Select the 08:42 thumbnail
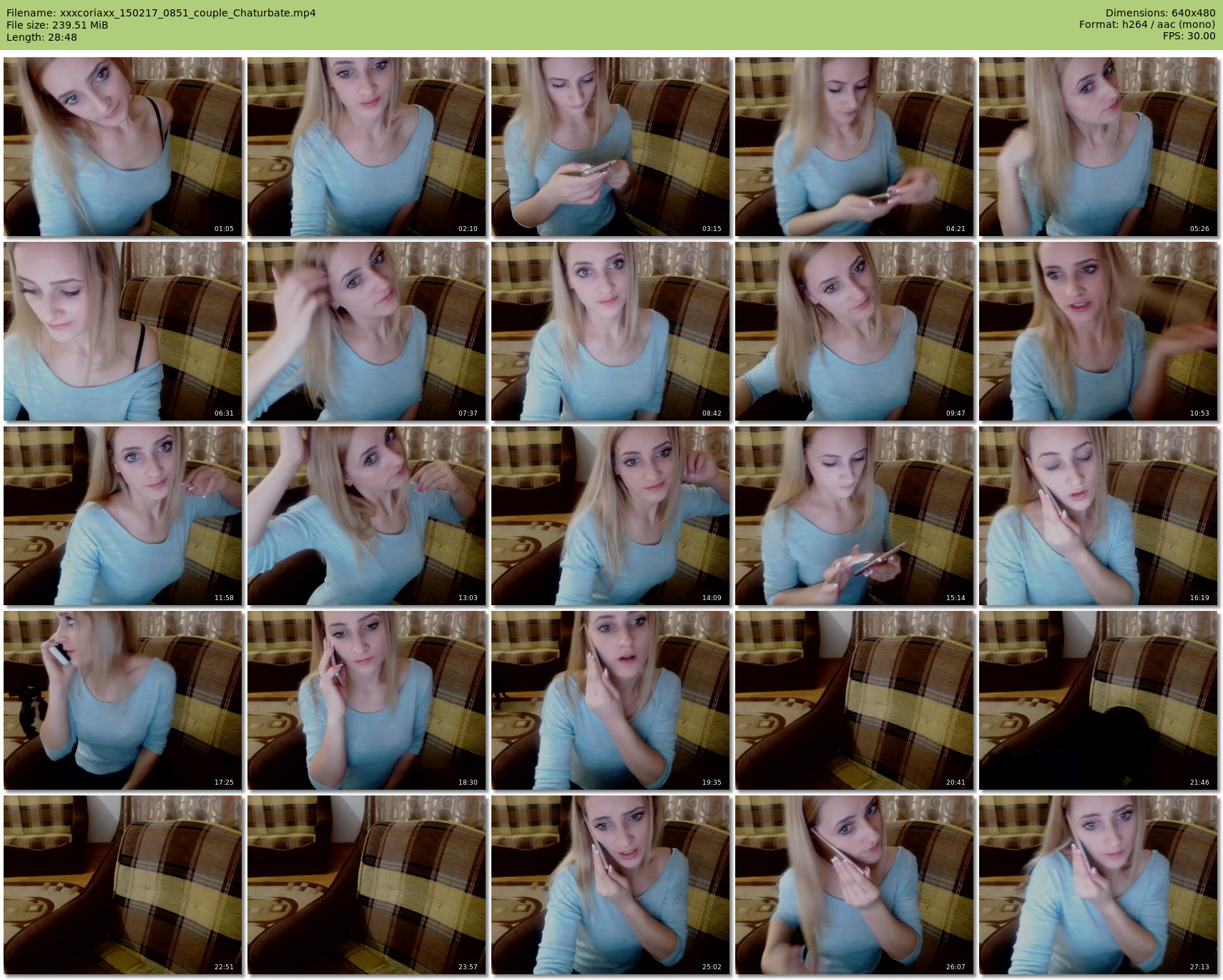Screen dimensions: 1223x980 [x=610, y=331]
